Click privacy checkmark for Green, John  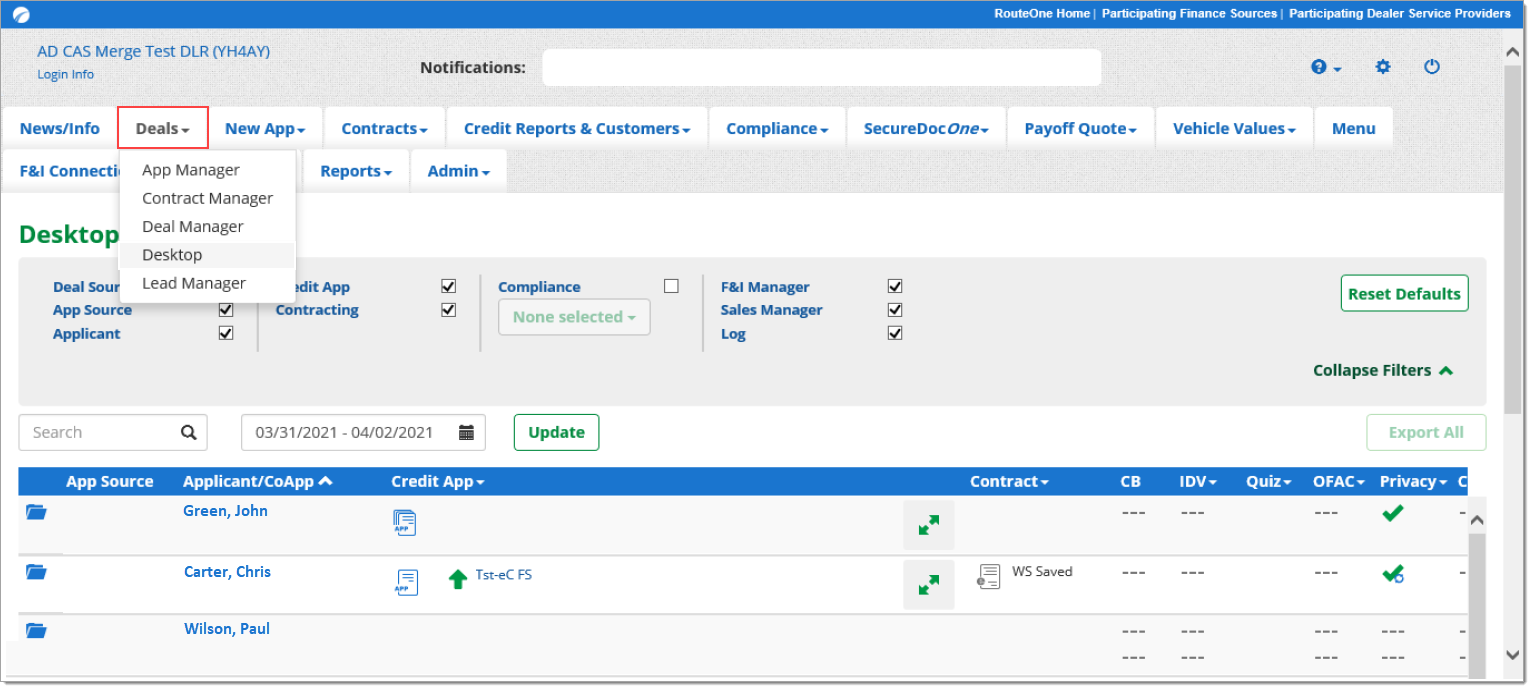coord(1392,513)
